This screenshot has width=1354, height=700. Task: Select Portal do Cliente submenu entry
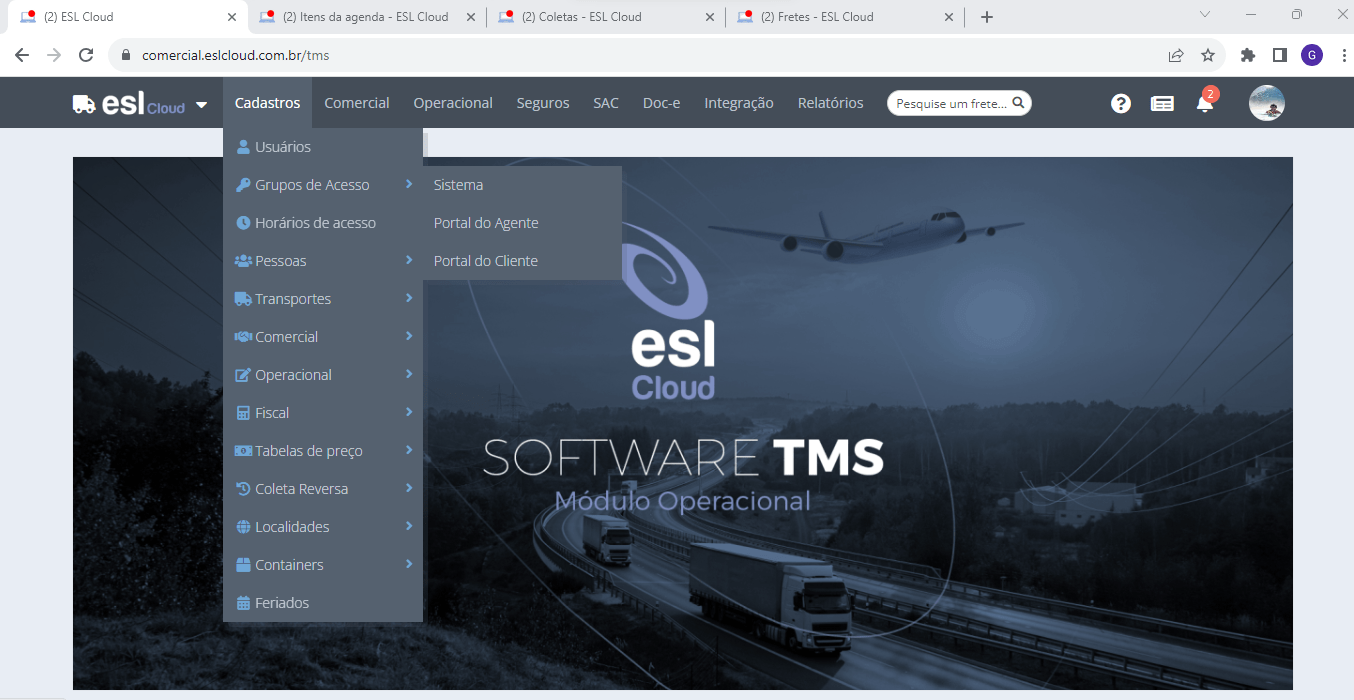point(522,261)
